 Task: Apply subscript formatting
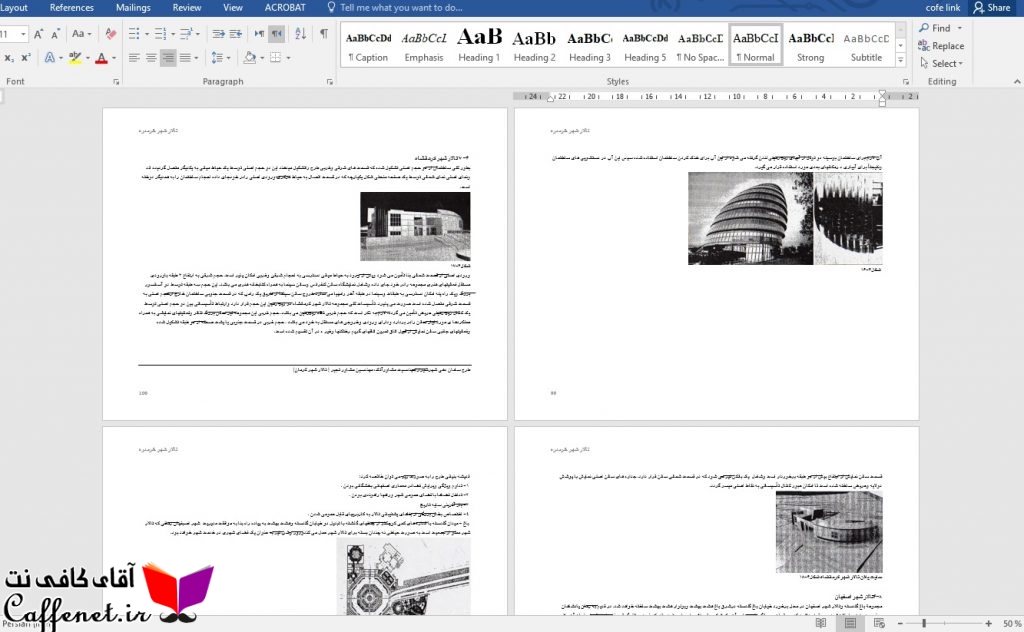coord(9,58)
